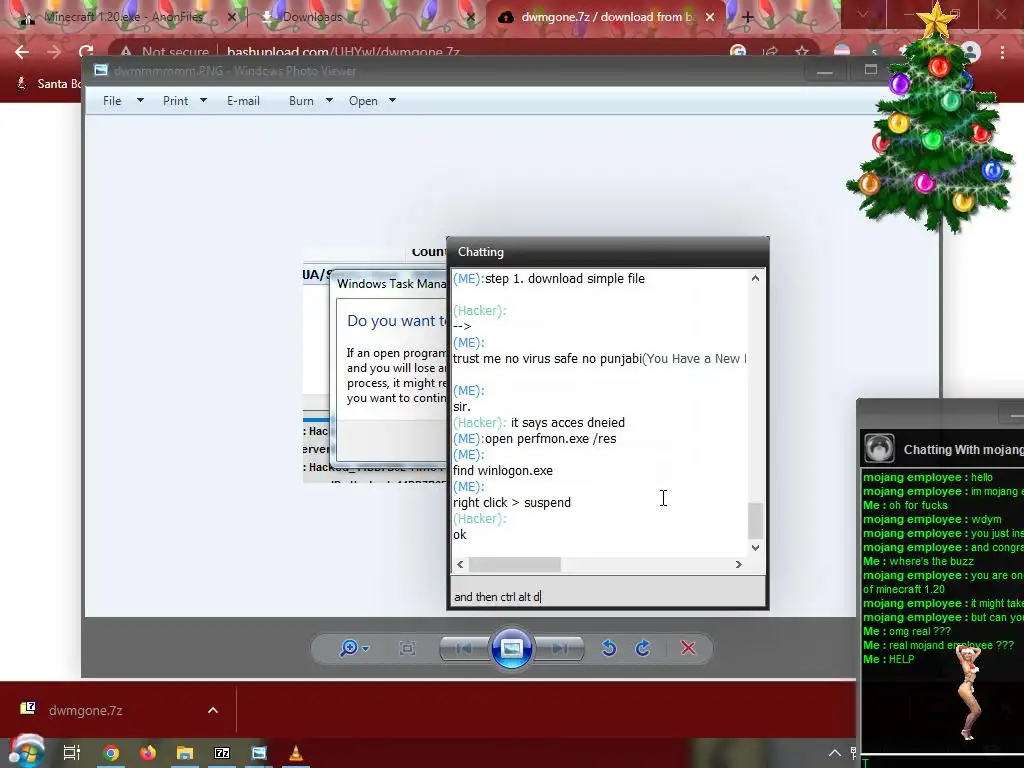Open a new Chrome tab with plus
This screenshot has height=768, width=1024.
[748, 18]
